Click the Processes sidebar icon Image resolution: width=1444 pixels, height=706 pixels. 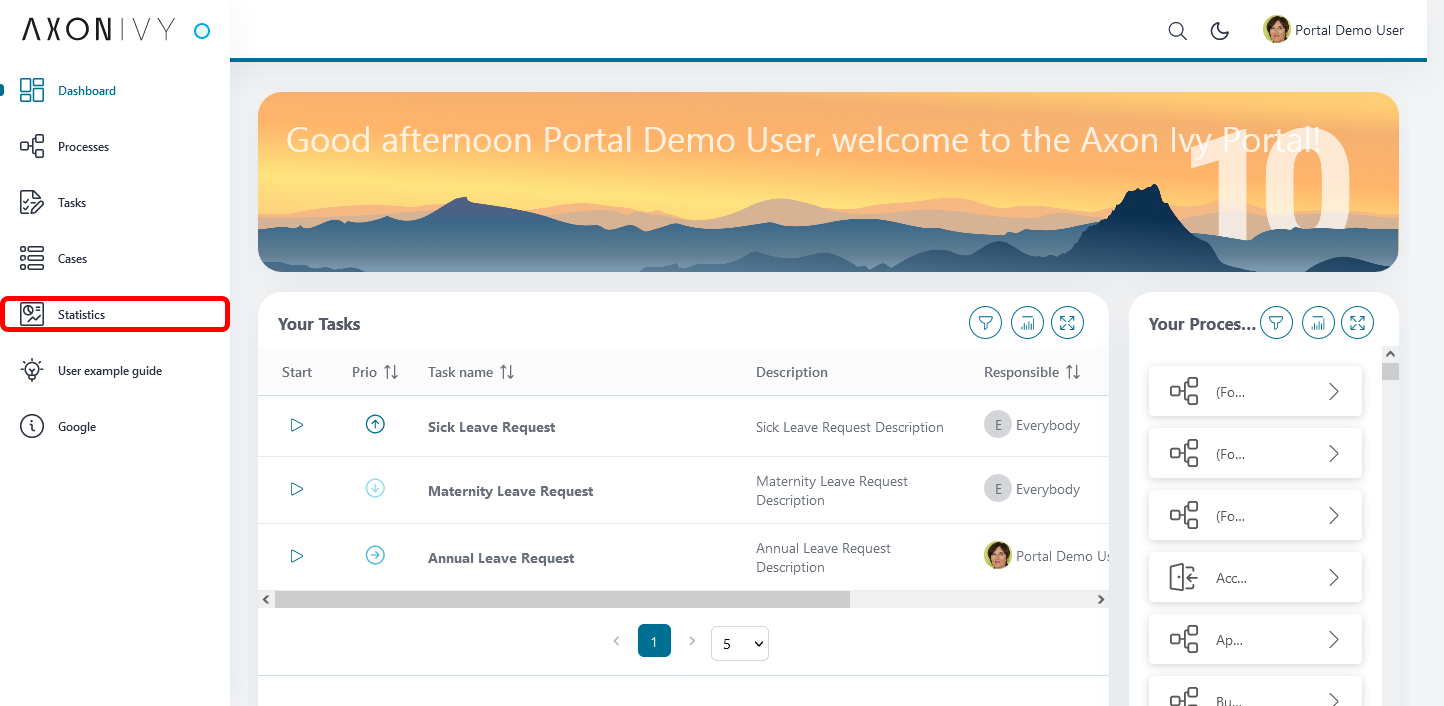tap(32, 146)
